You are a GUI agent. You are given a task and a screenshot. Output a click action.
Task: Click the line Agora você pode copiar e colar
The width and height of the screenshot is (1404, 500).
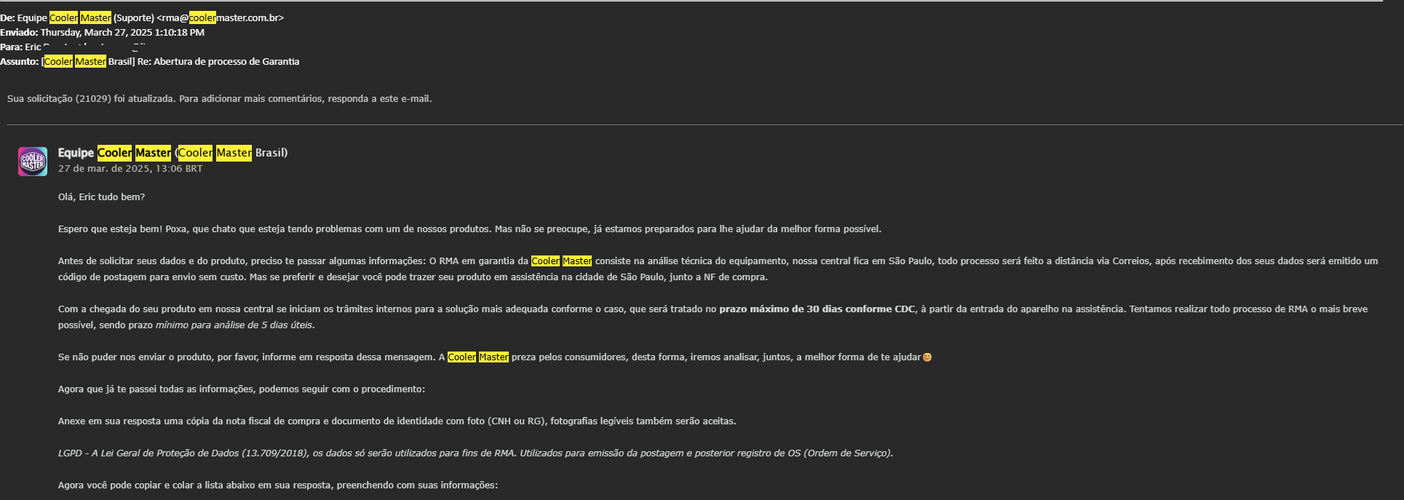277,485
